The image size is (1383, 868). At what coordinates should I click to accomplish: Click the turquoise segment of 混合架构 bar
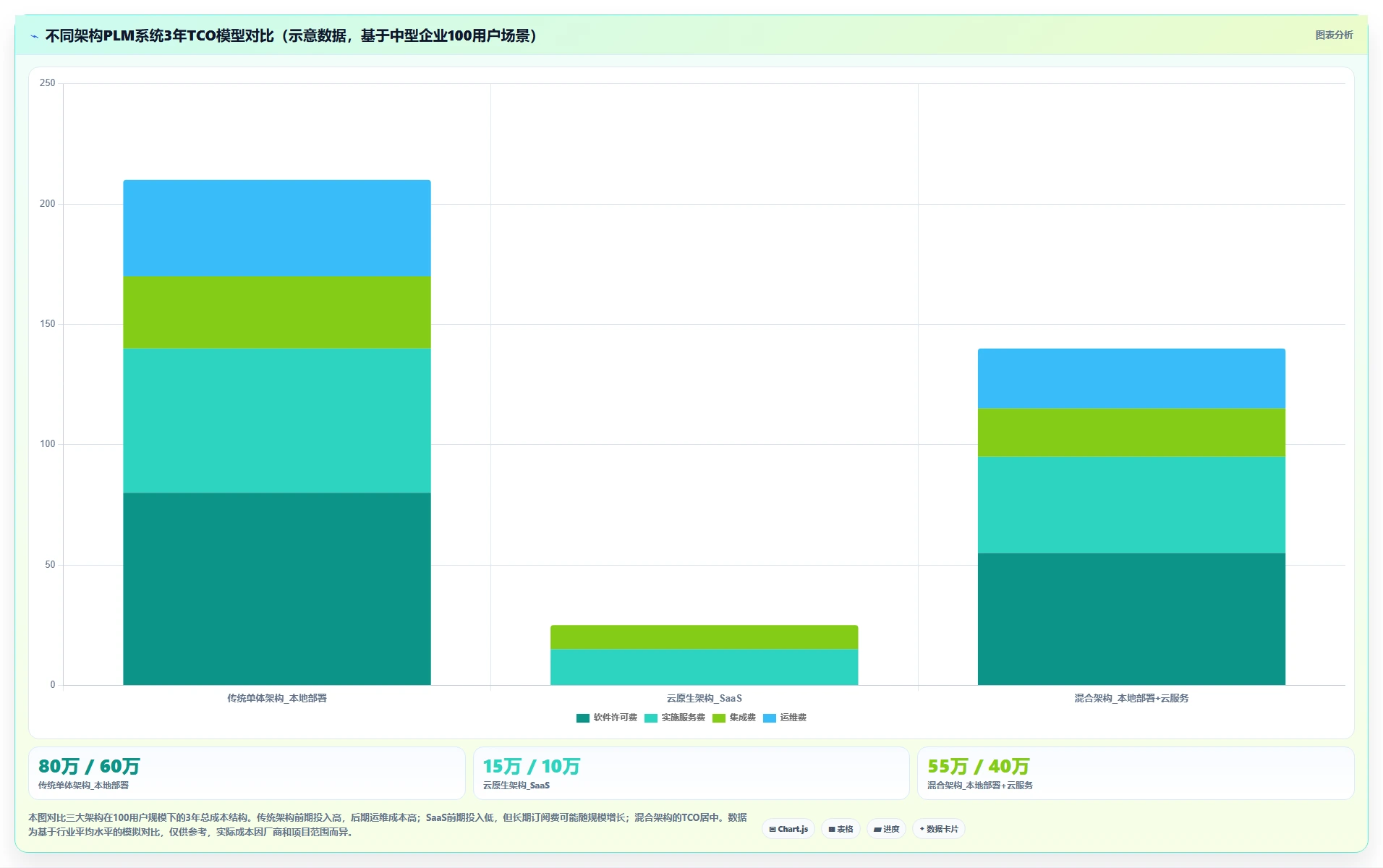pyautogui.click(x=1131, y=505)
